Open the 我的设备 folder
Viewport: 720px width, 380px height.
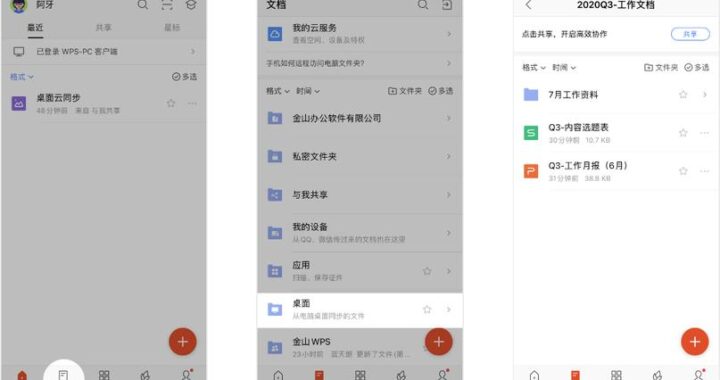tap(360, 233)
